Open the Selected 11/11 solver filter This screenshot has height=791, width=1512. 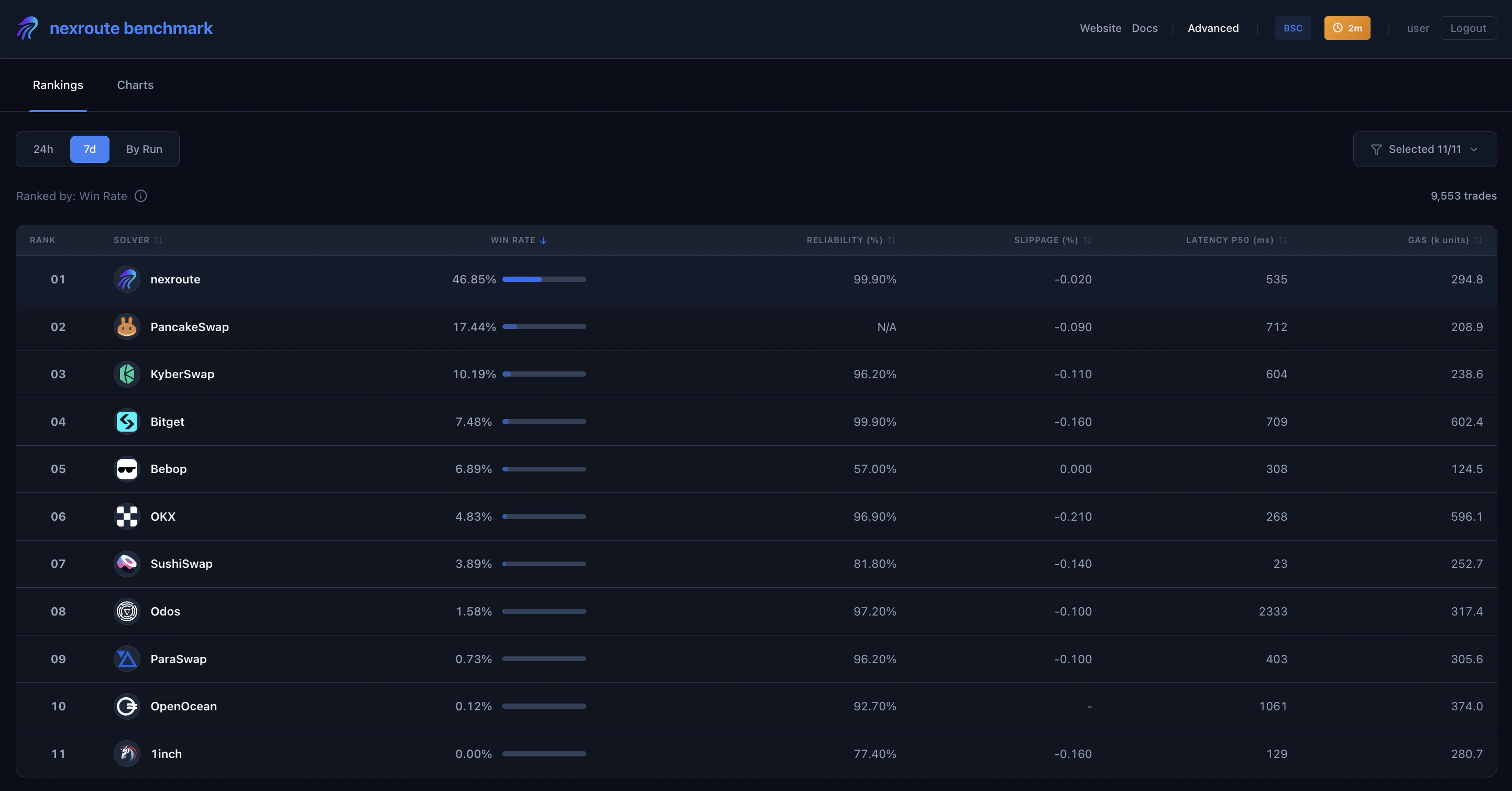click(1425, 149)
